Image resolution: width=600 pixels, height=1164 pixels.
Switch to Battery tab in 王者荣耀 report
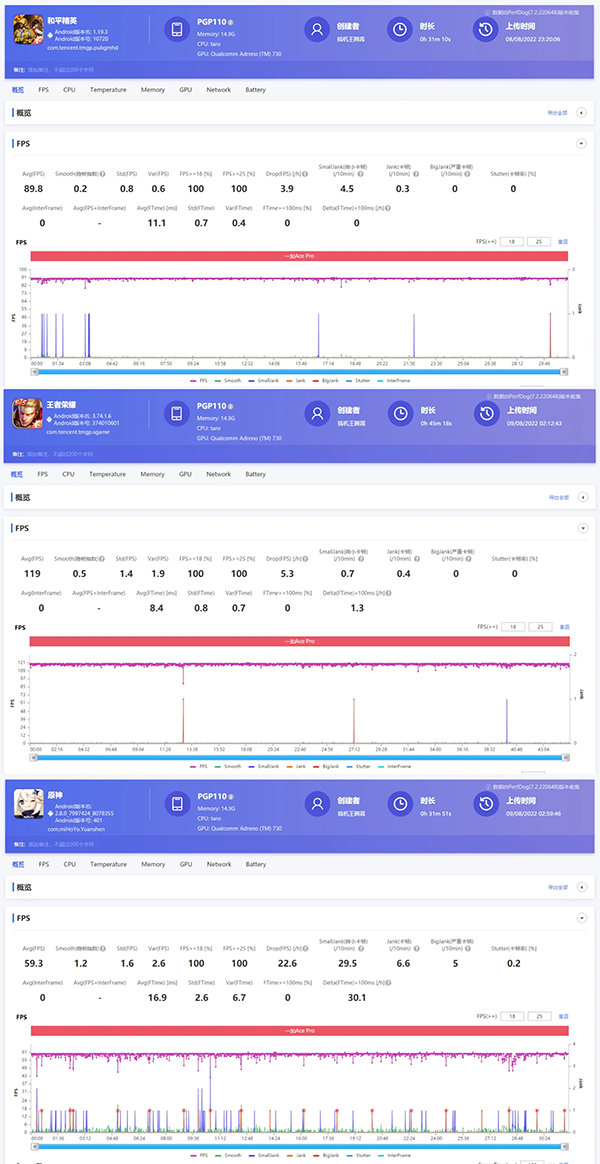coord(256,474)
